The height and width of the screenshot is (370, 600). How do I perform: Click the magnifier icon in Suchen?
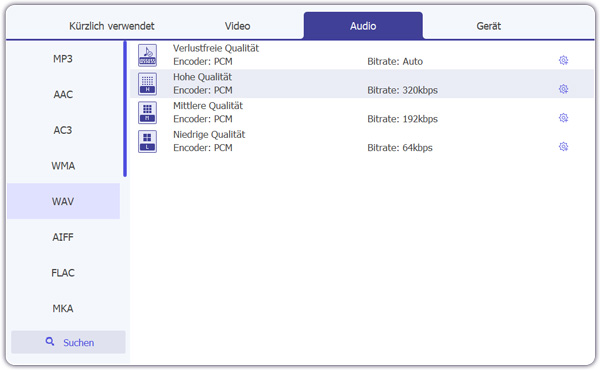(50, 341)
